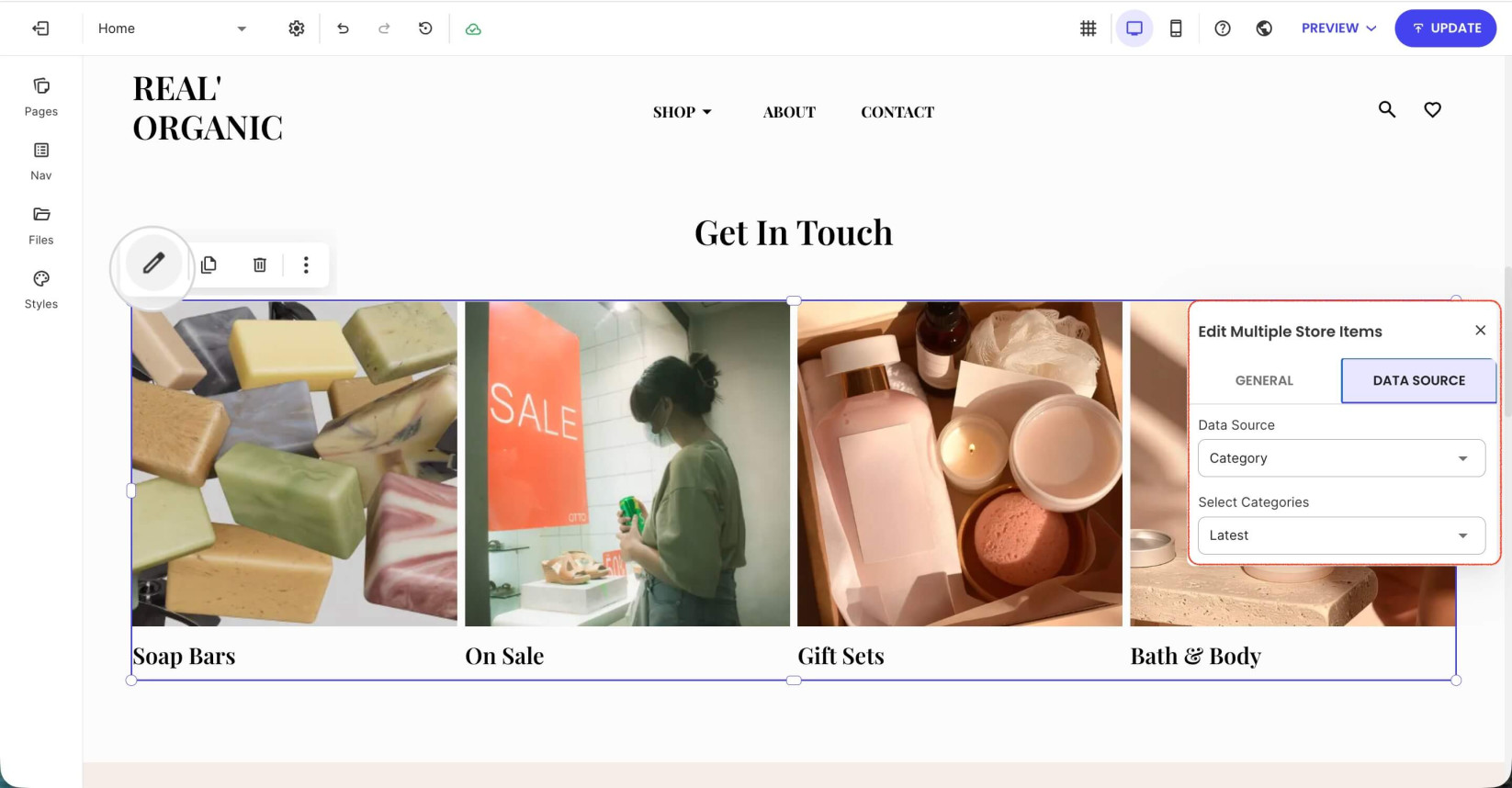Switch to mobile device view

(1176, 28)
